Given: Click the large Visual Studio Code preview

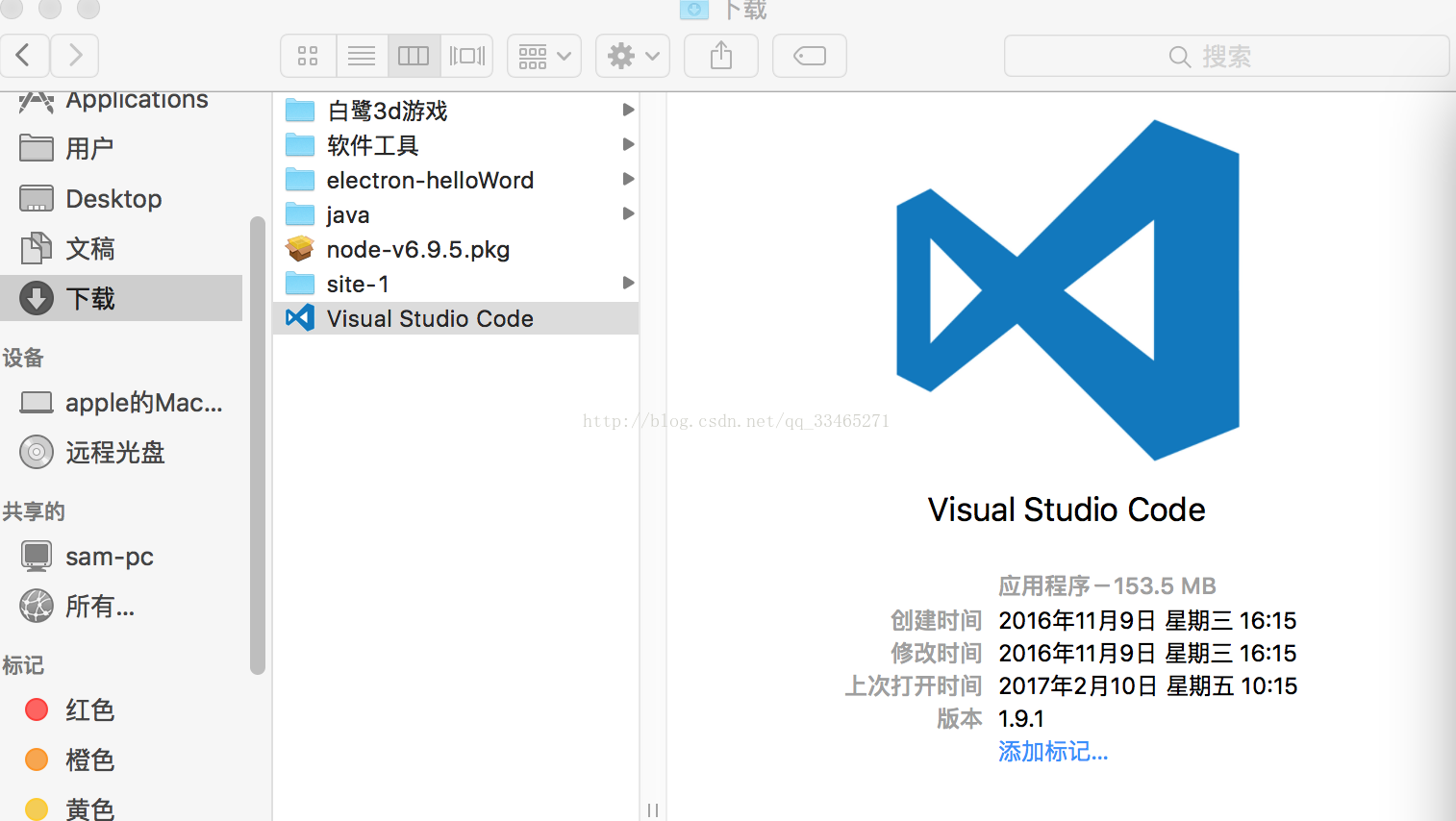Looking at the screenshot, I should point(1067,290).
